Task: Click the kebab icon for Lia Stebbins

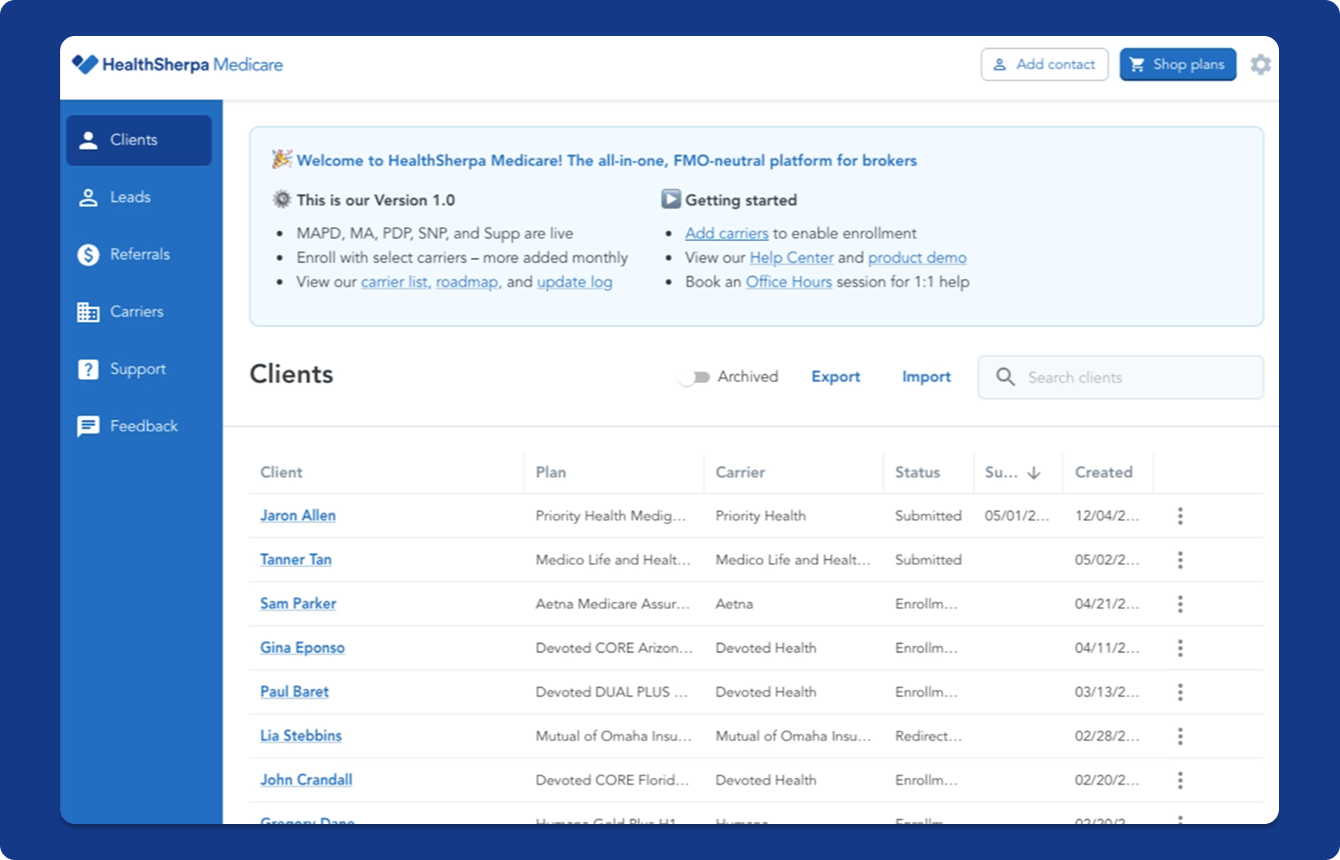Action: click(1180, 736)
